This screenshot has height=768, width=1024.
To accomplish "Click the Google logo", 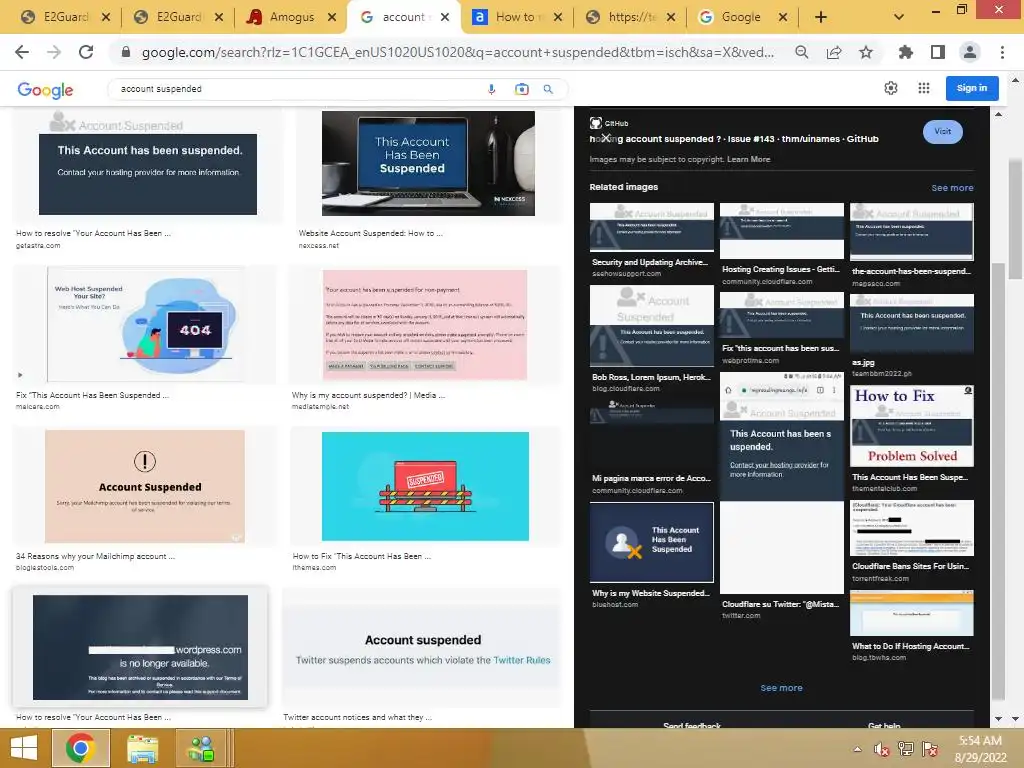I will 45,90.
